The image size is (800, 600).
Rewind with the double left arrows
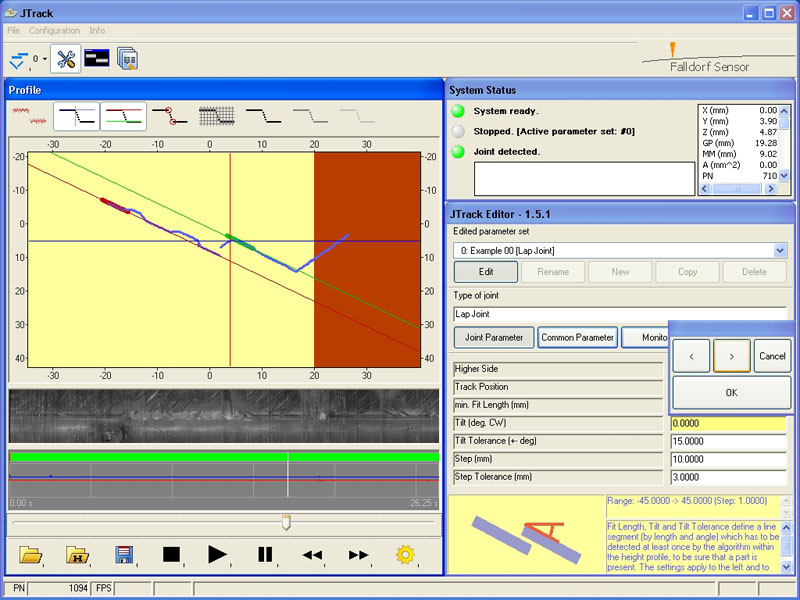tap(312, 555)
